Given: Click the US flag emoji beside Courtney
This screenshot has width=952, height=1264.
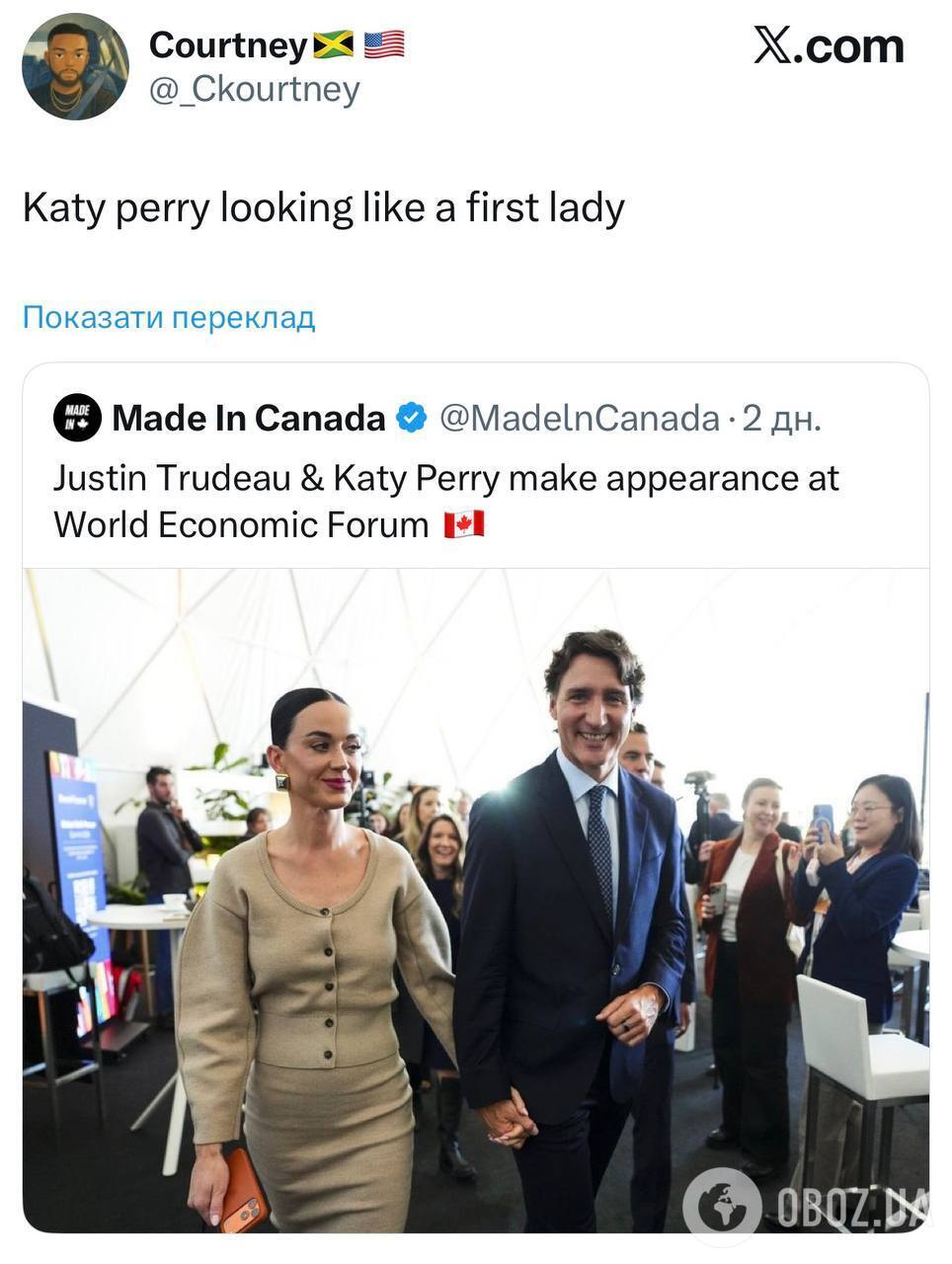Looking at the screenshot, I should pyautogui.click(x=384, y=44).
